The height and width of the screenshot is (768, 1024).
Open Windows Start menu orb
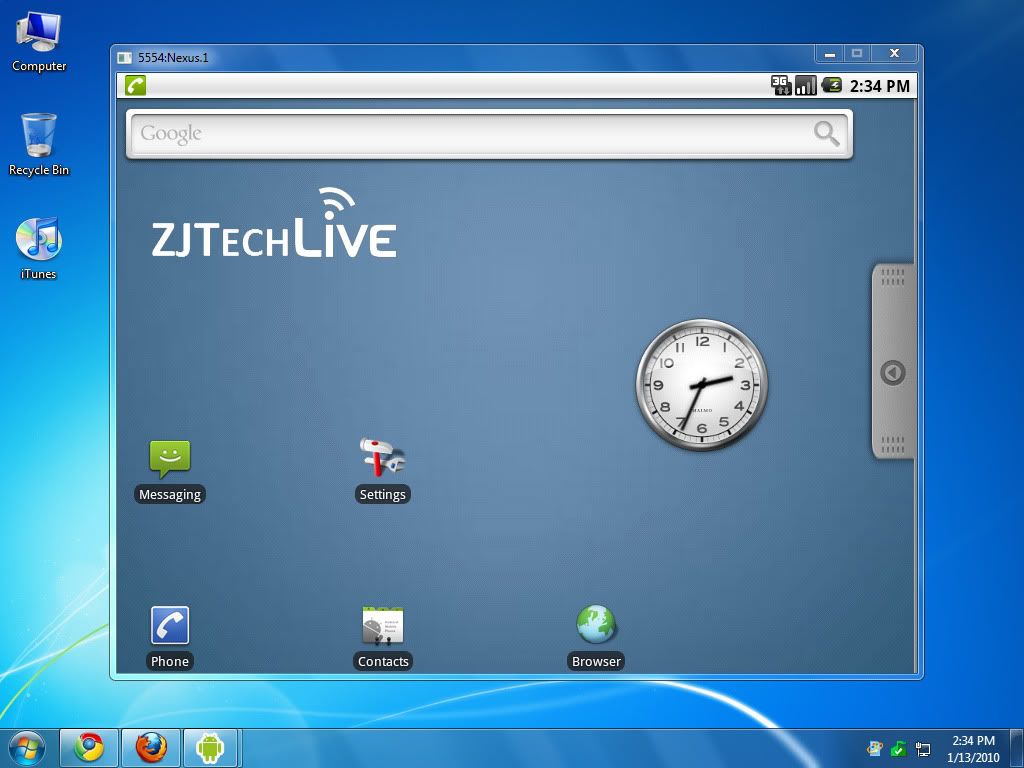(26, 747)
